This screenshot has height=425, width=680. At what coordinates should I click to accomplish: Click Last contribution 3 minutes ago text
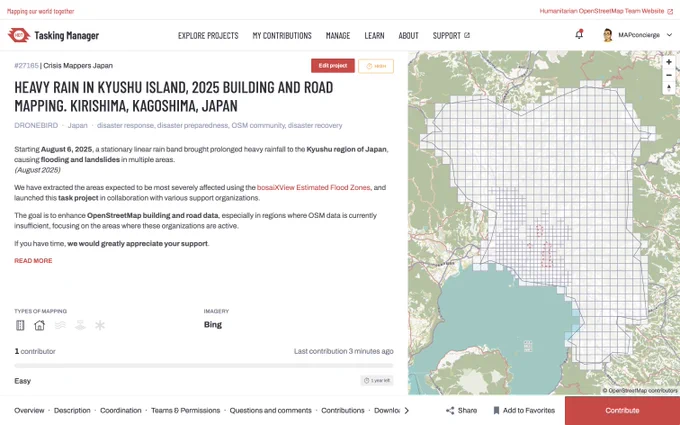click(344, 351)
